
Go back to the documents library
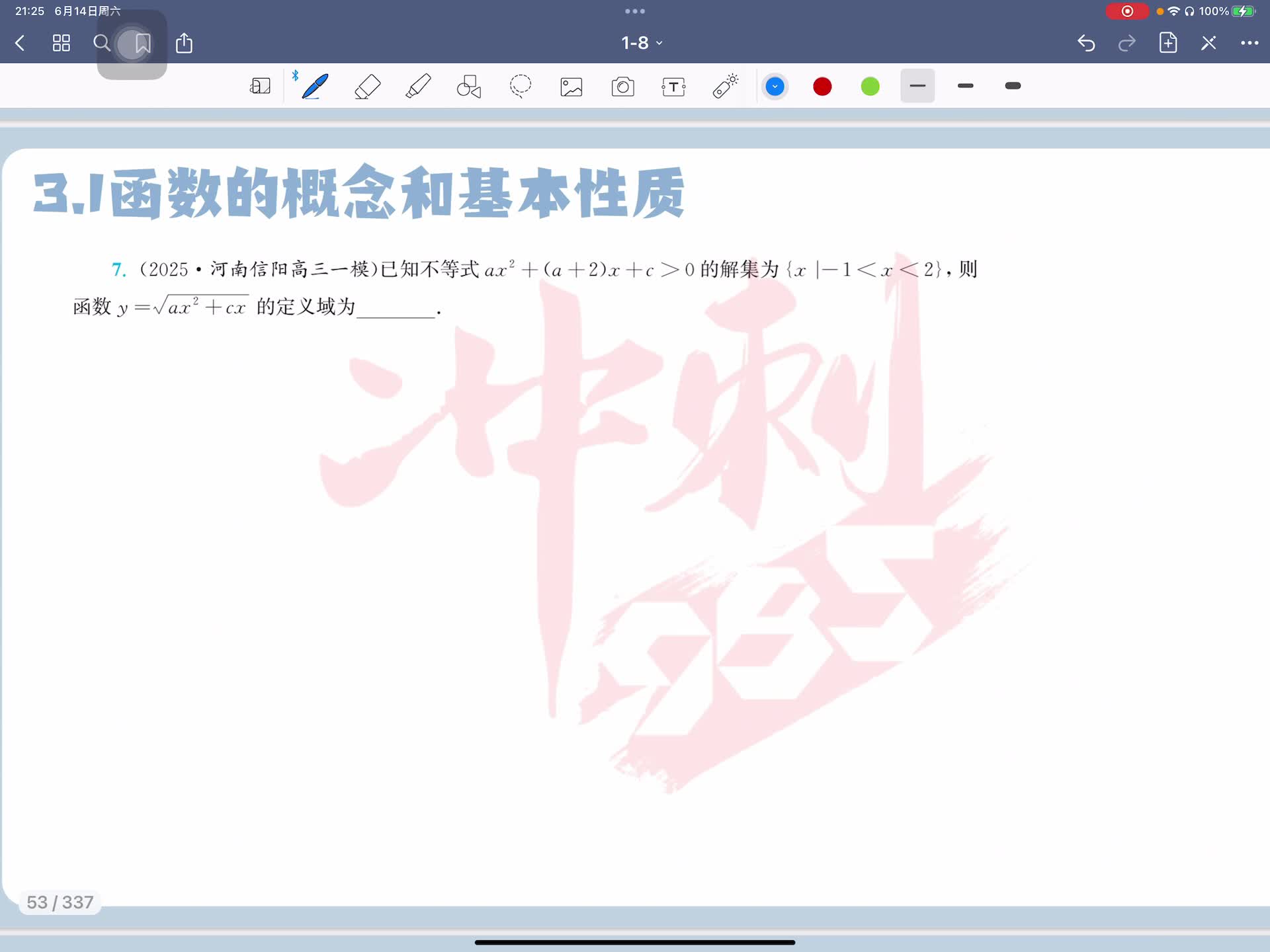[x=20, y=44]
